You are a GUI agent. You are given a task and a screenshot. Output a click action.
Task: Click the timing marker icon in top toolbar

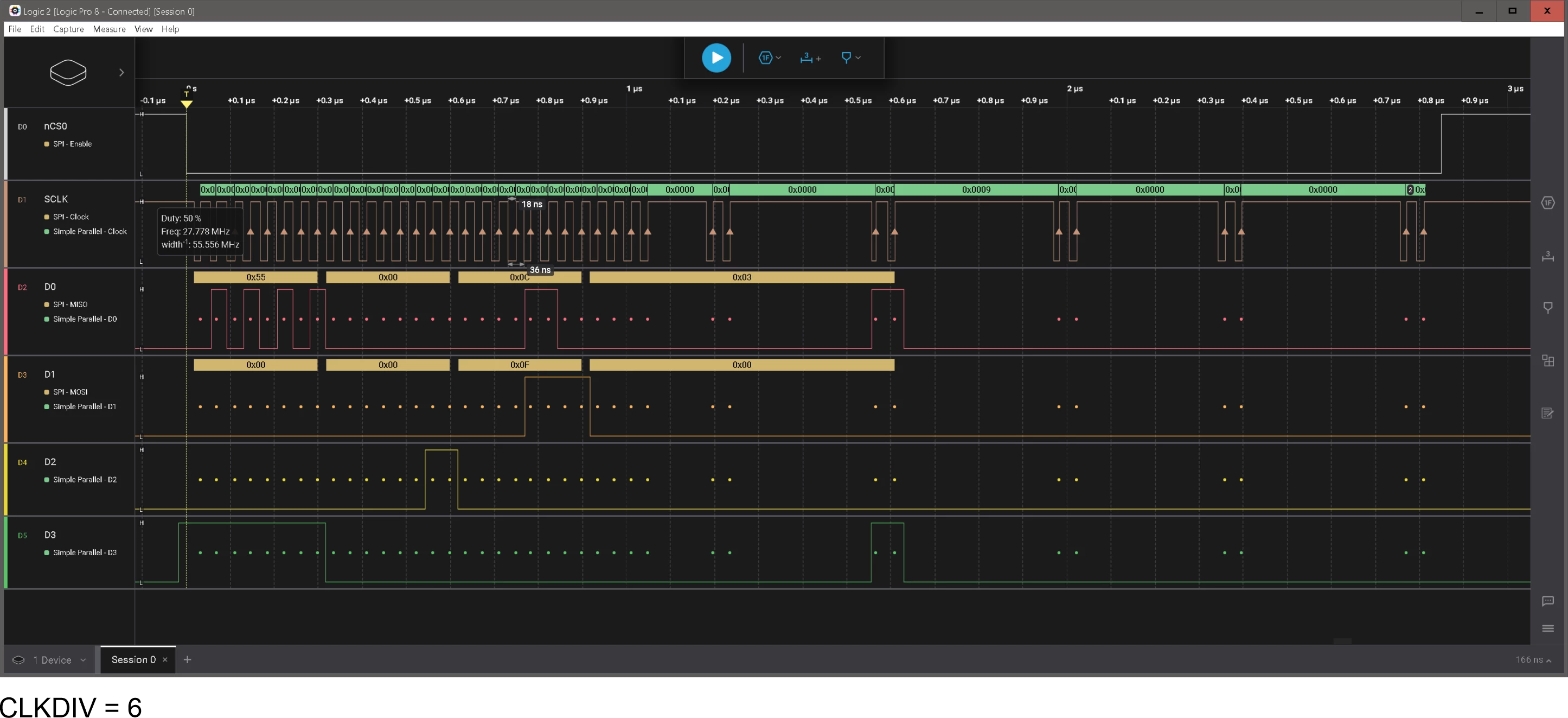click(x=846, y=58)
